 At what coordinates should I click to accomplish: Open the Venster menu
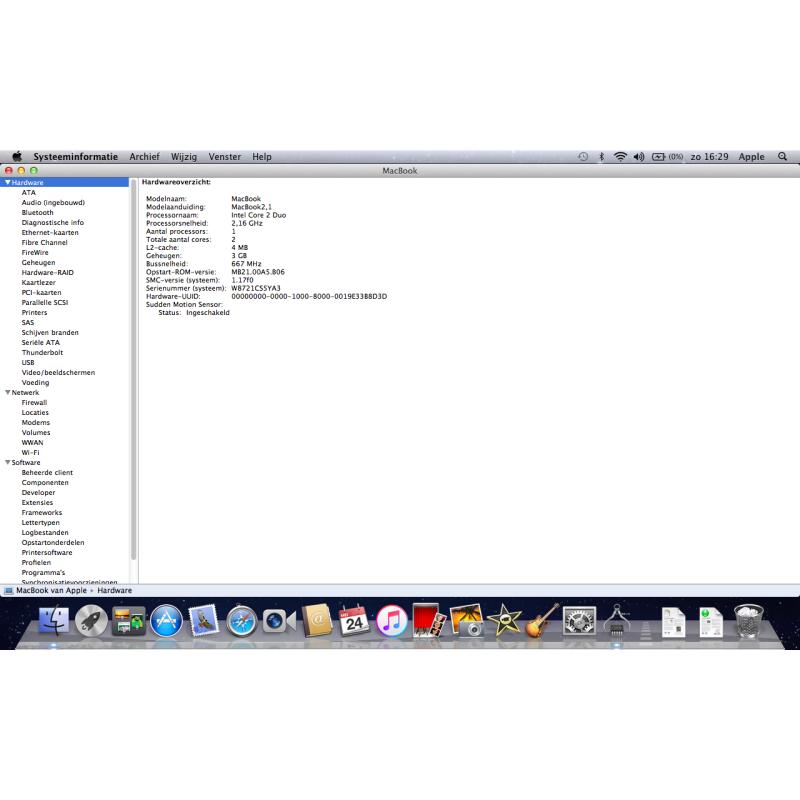click(x=224, y=157)
